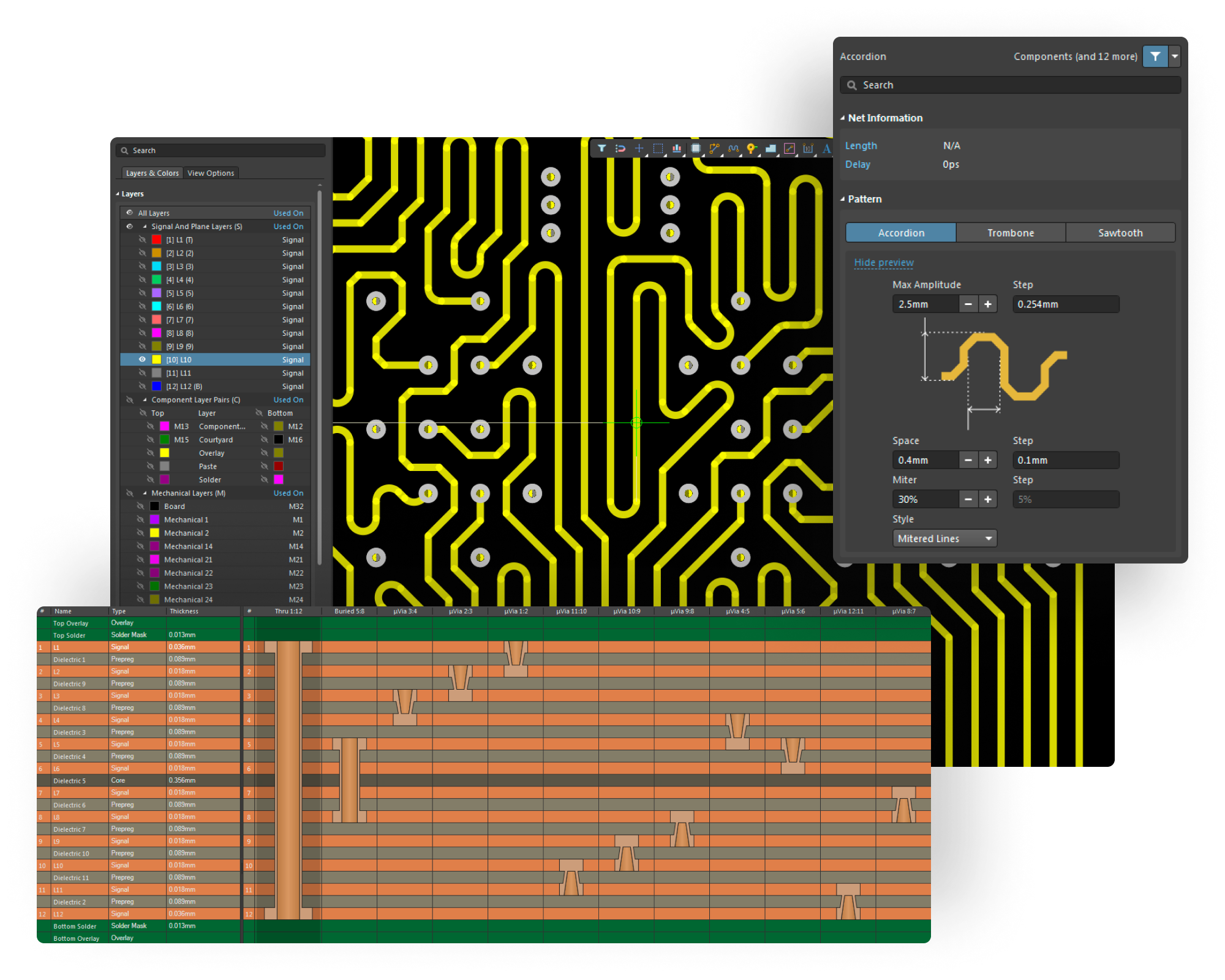Click the Hide preview link

coord(883,262)
